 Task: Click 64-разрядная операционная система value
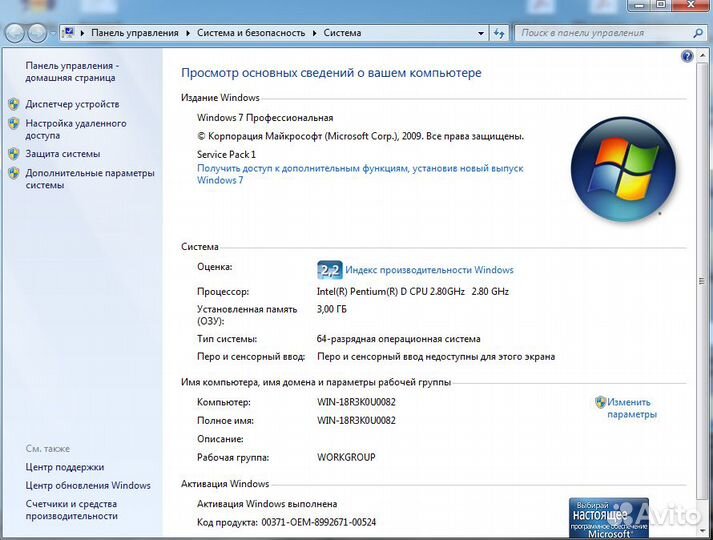[398, 339]
